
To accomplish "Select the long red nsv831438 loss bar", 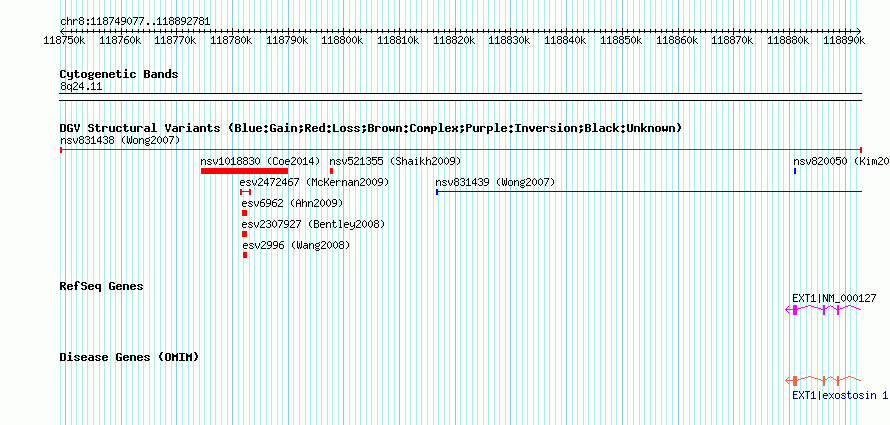I will [461, 150].
